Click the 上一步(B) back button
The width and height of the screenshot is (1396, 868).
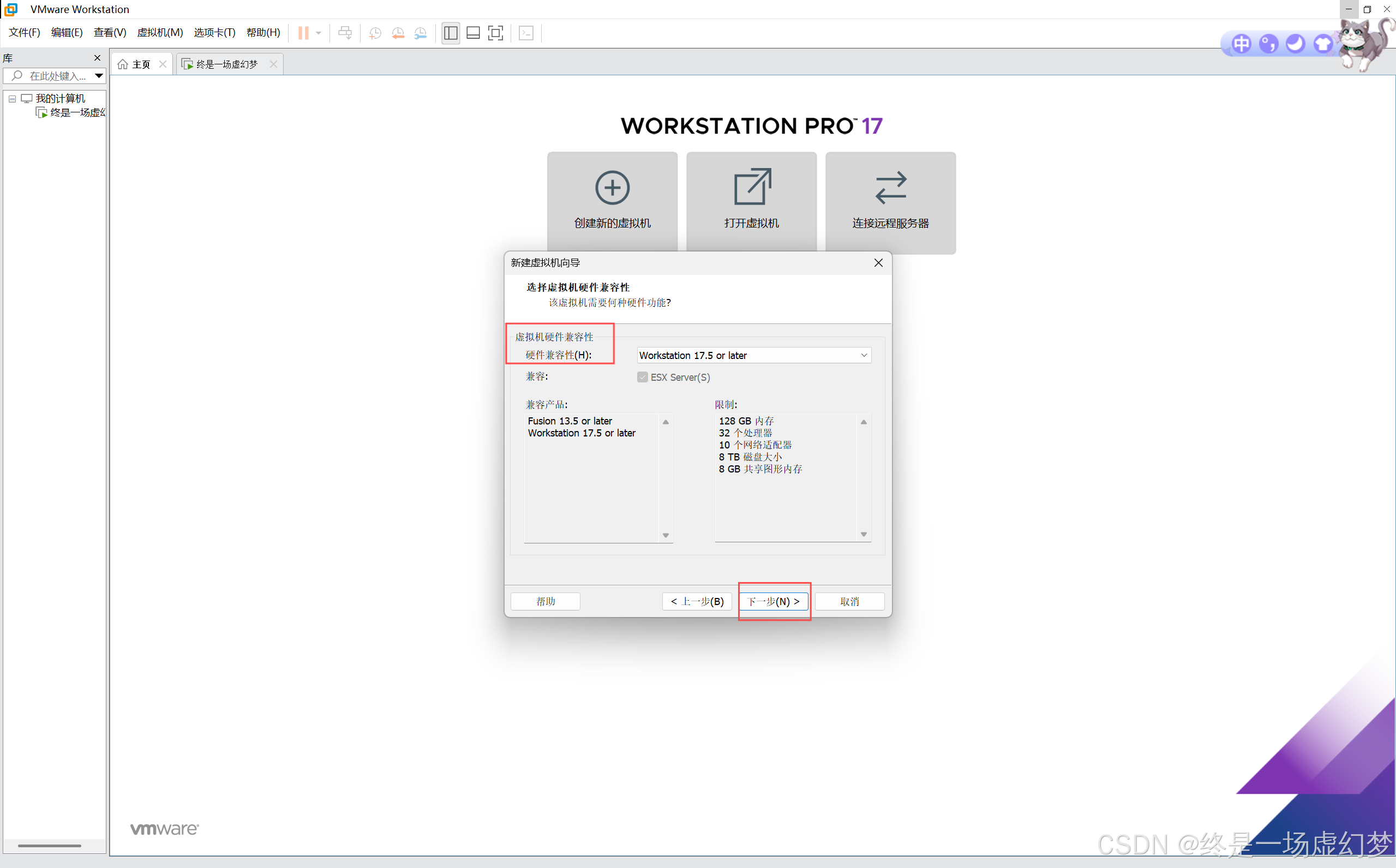tap(697, 601)
